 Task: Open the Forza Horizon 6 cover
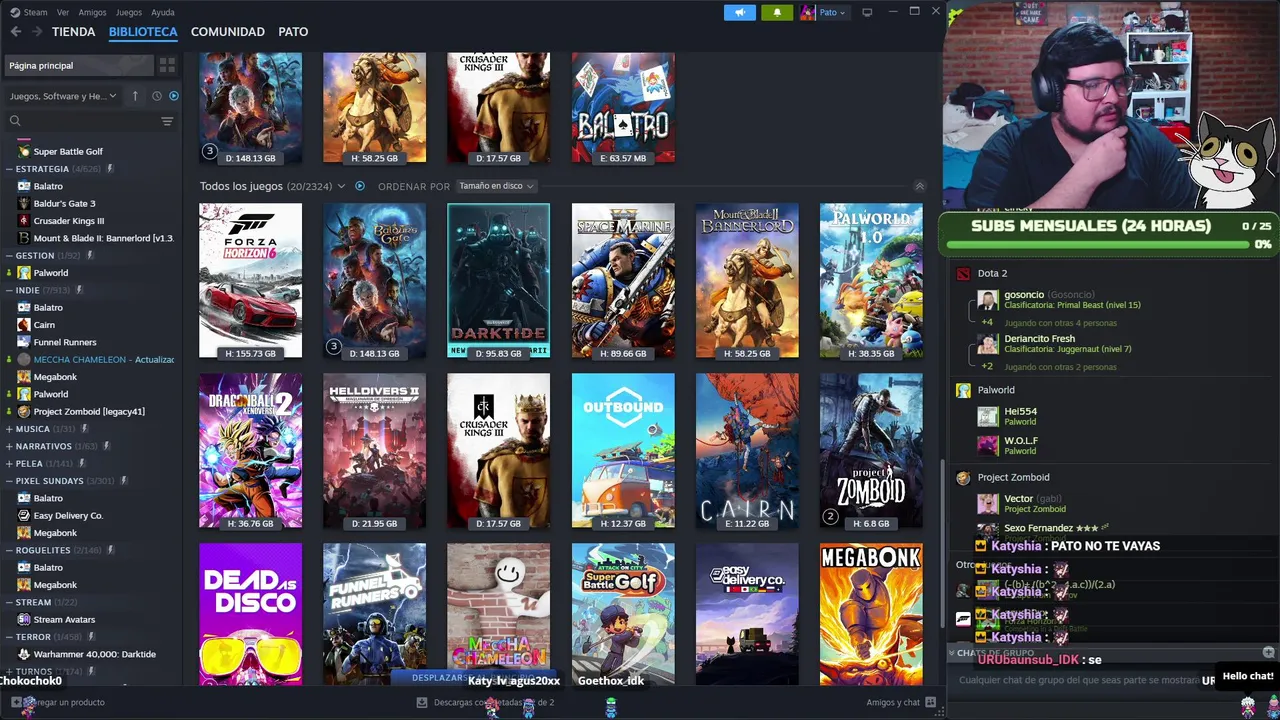[250, 281]
